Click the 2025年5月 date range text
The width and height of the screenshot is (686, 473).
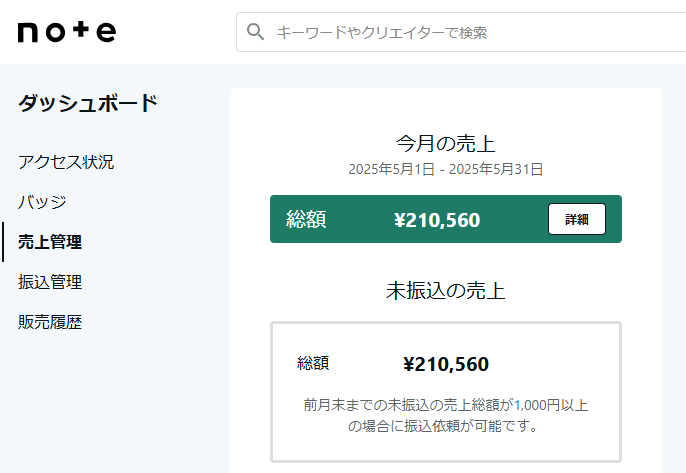(x=445, y=169)
